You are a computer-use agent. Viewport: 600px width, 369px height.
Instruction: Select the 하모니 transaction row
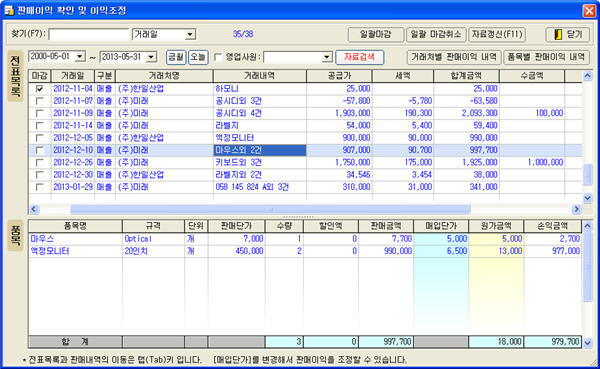tap(305, 89)
